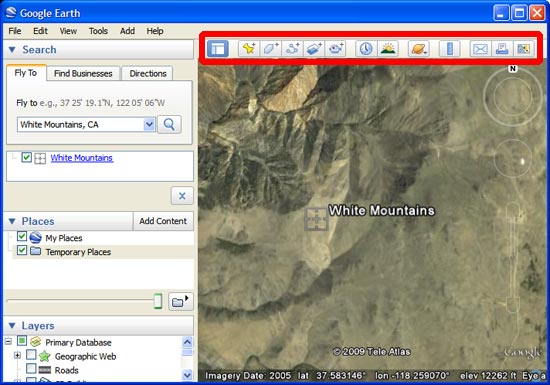This screenshot has height=385, width=550.
Task: Select the Add Path tool
Action: [x=292, y=49]
